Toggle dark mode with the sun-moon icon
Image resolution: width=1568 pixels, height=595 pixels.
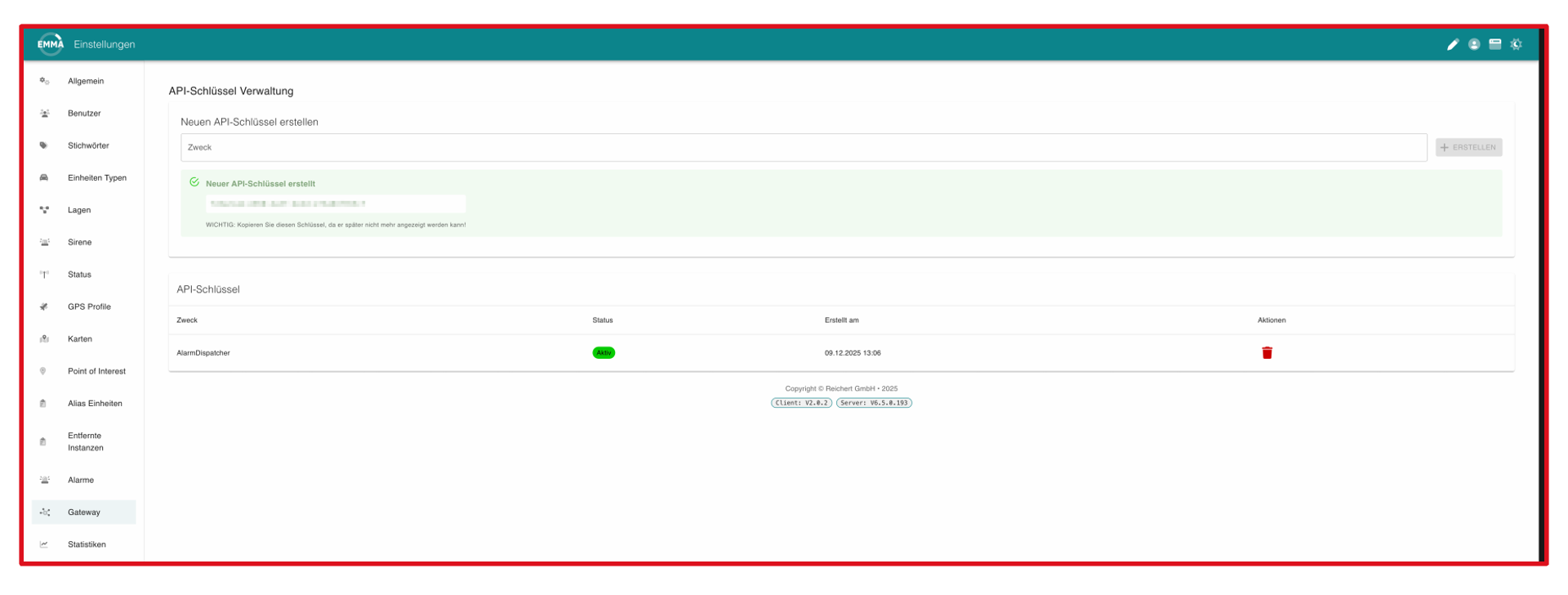coord(1516,44)
